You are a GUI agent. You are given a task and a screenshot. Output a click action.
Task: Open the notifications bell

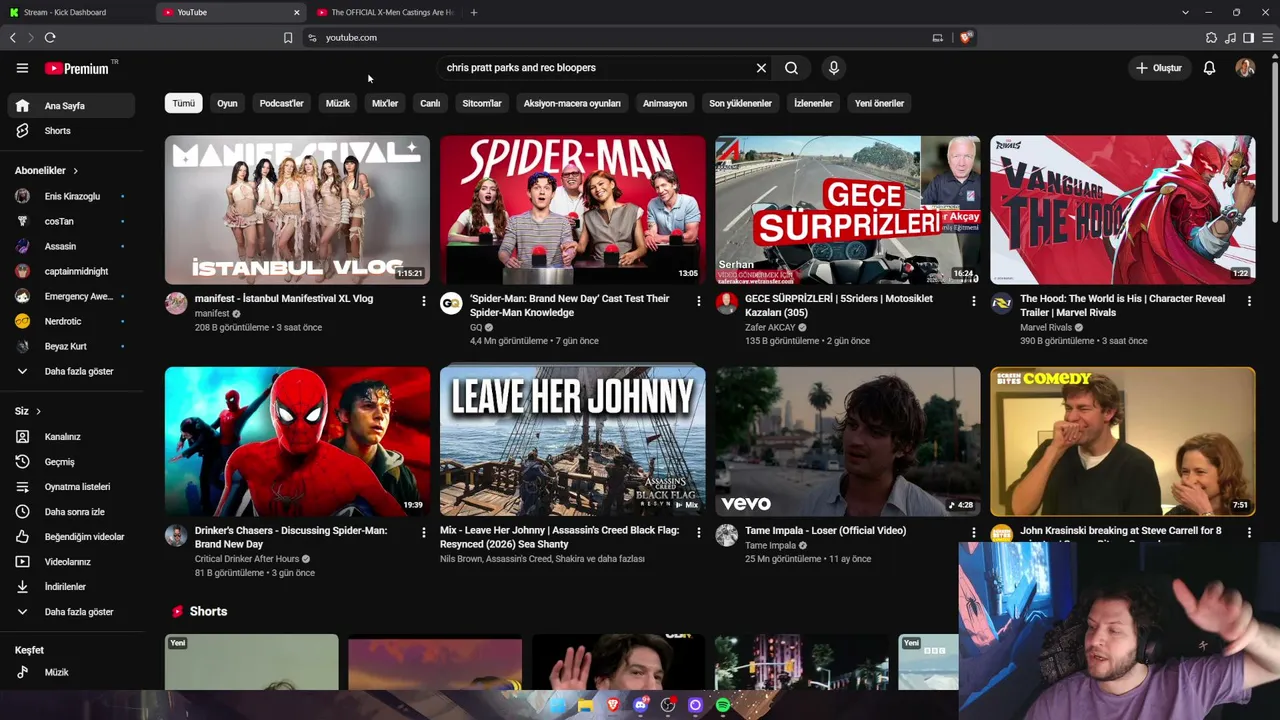(1209, 68)
